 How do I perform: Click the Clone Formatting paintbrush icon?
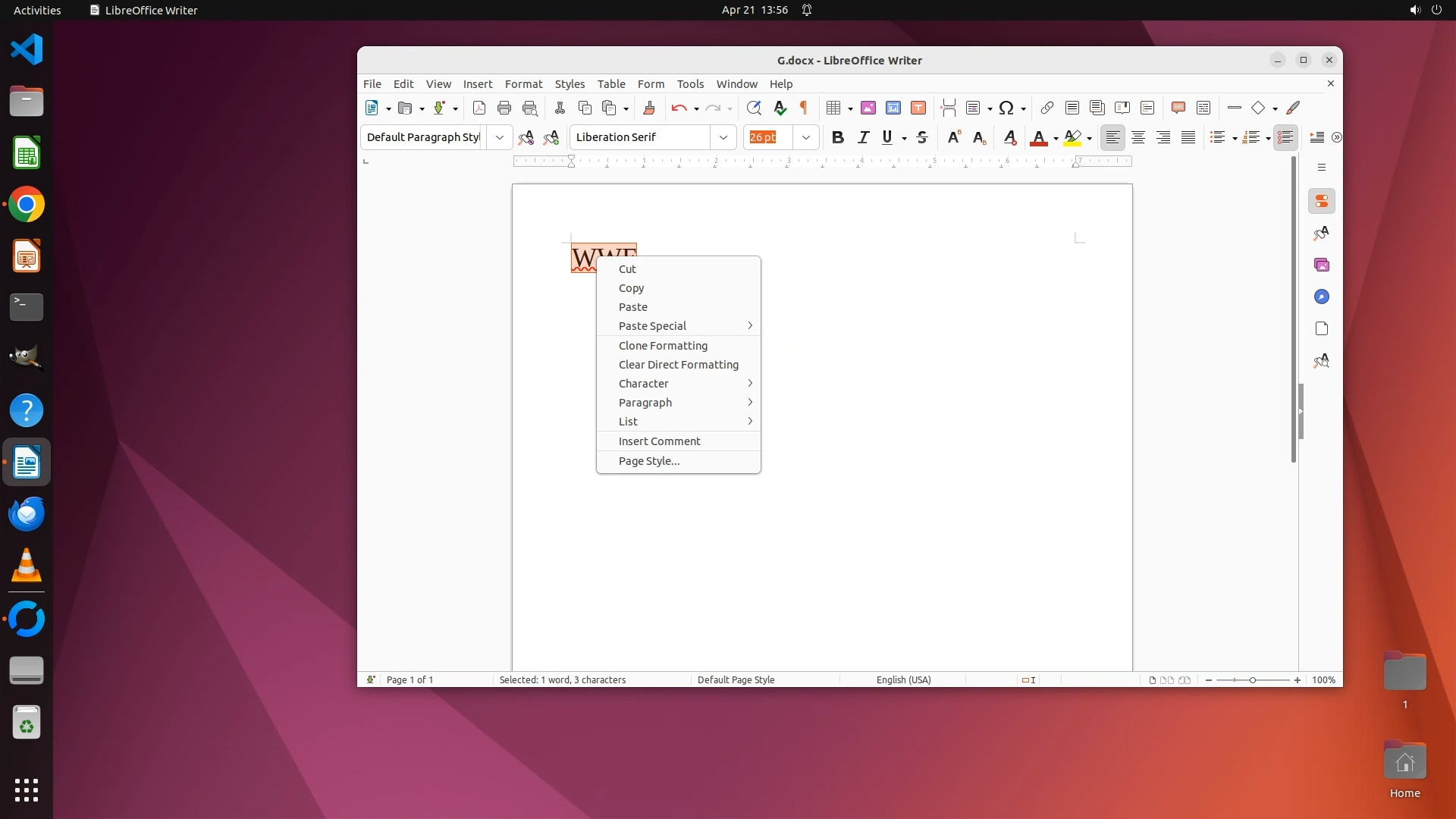648,108
